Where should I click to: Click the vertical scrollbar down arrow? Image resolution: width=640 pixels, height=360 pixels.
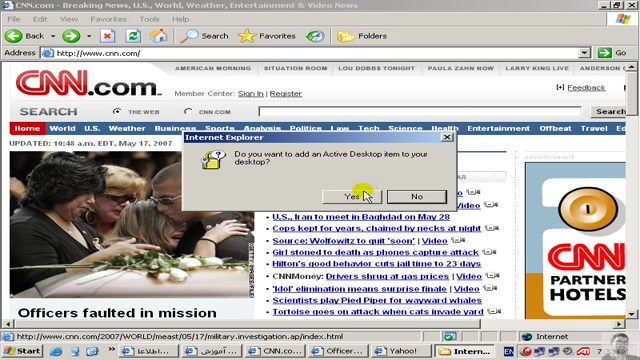point(631,314)
